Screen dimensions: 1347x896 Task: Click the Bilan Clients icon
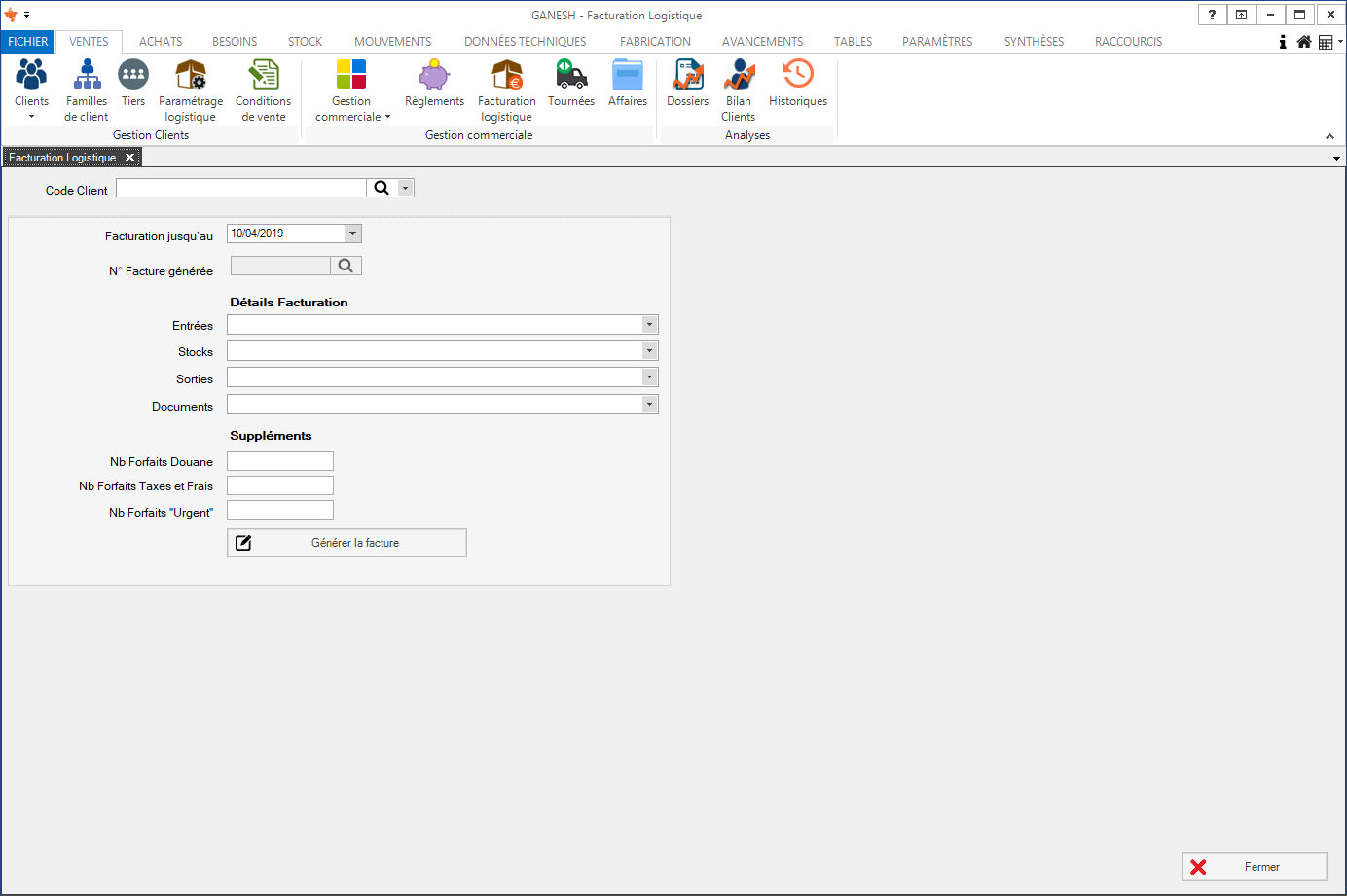click(x=739, y=76)
